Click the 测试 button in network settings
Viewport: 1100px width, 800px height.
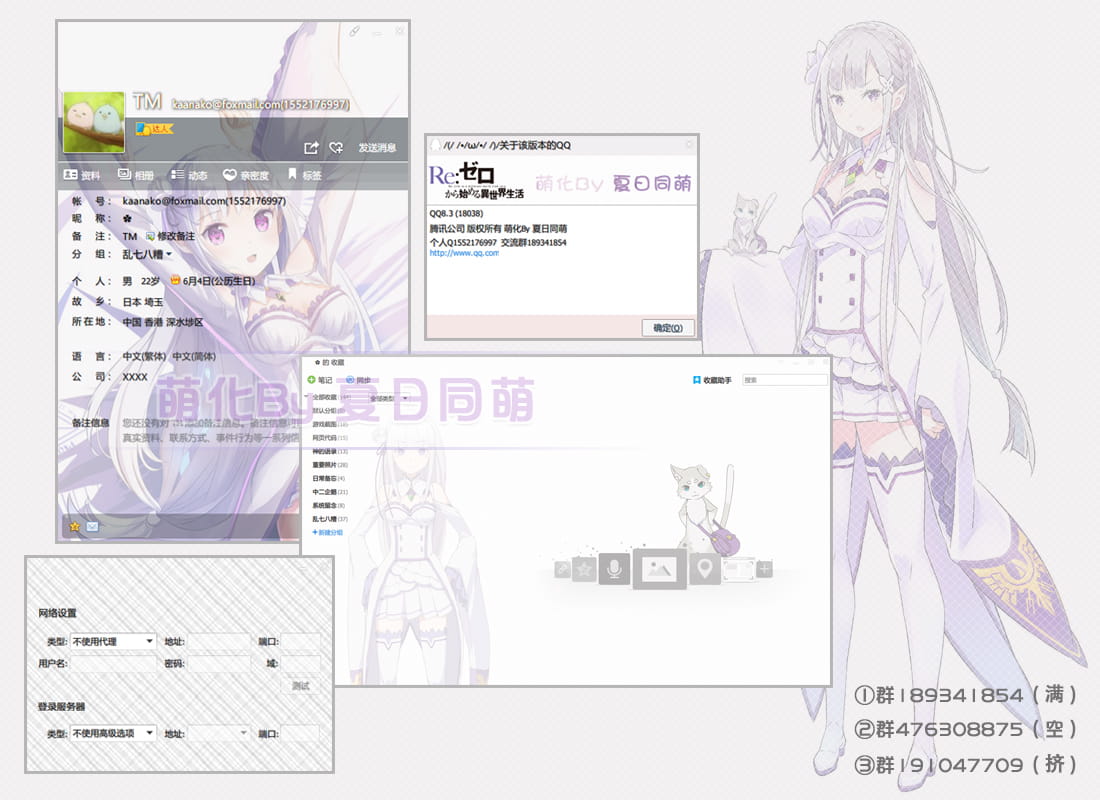(300, 686)
